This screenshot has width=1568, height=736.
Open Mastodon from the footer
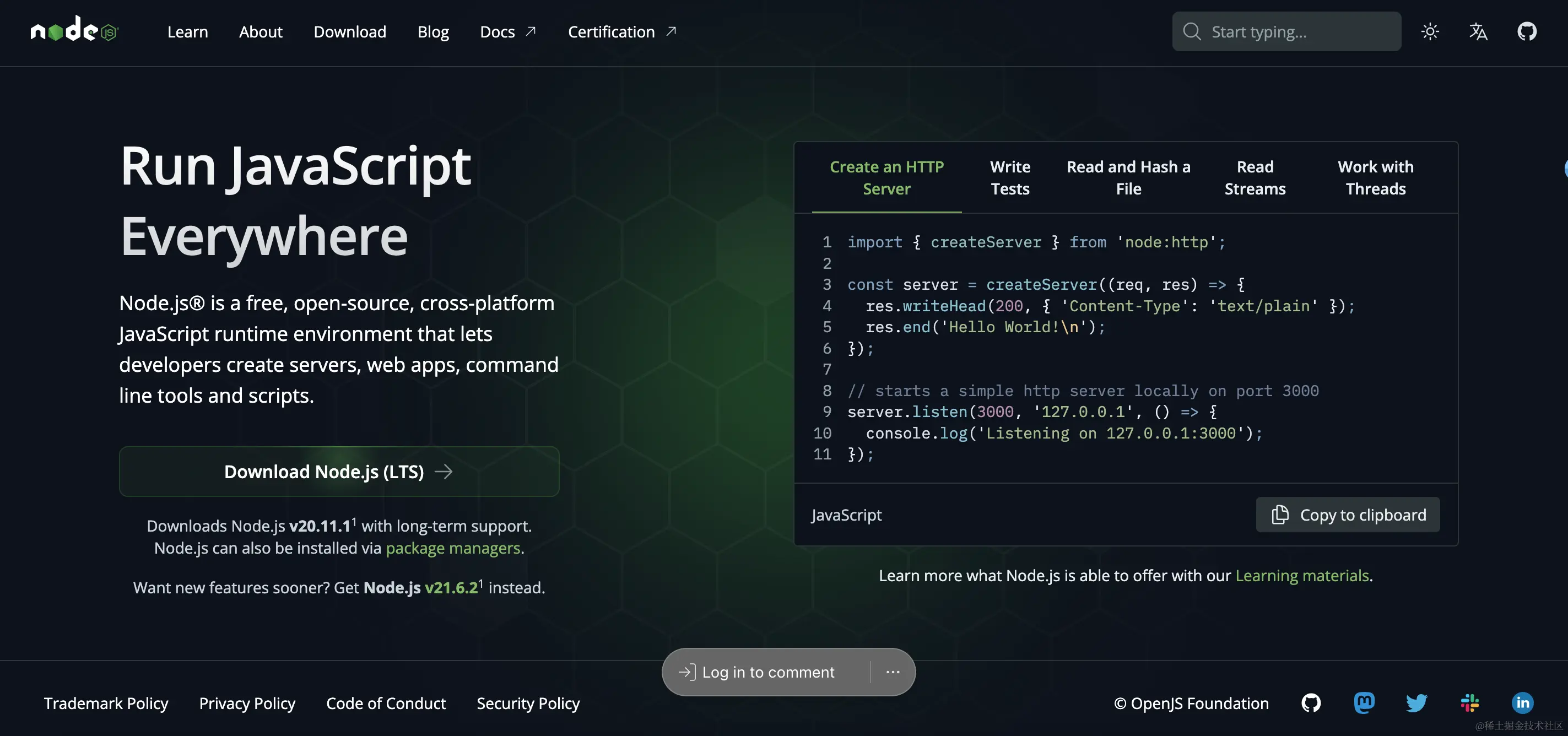coord(1364,703)
